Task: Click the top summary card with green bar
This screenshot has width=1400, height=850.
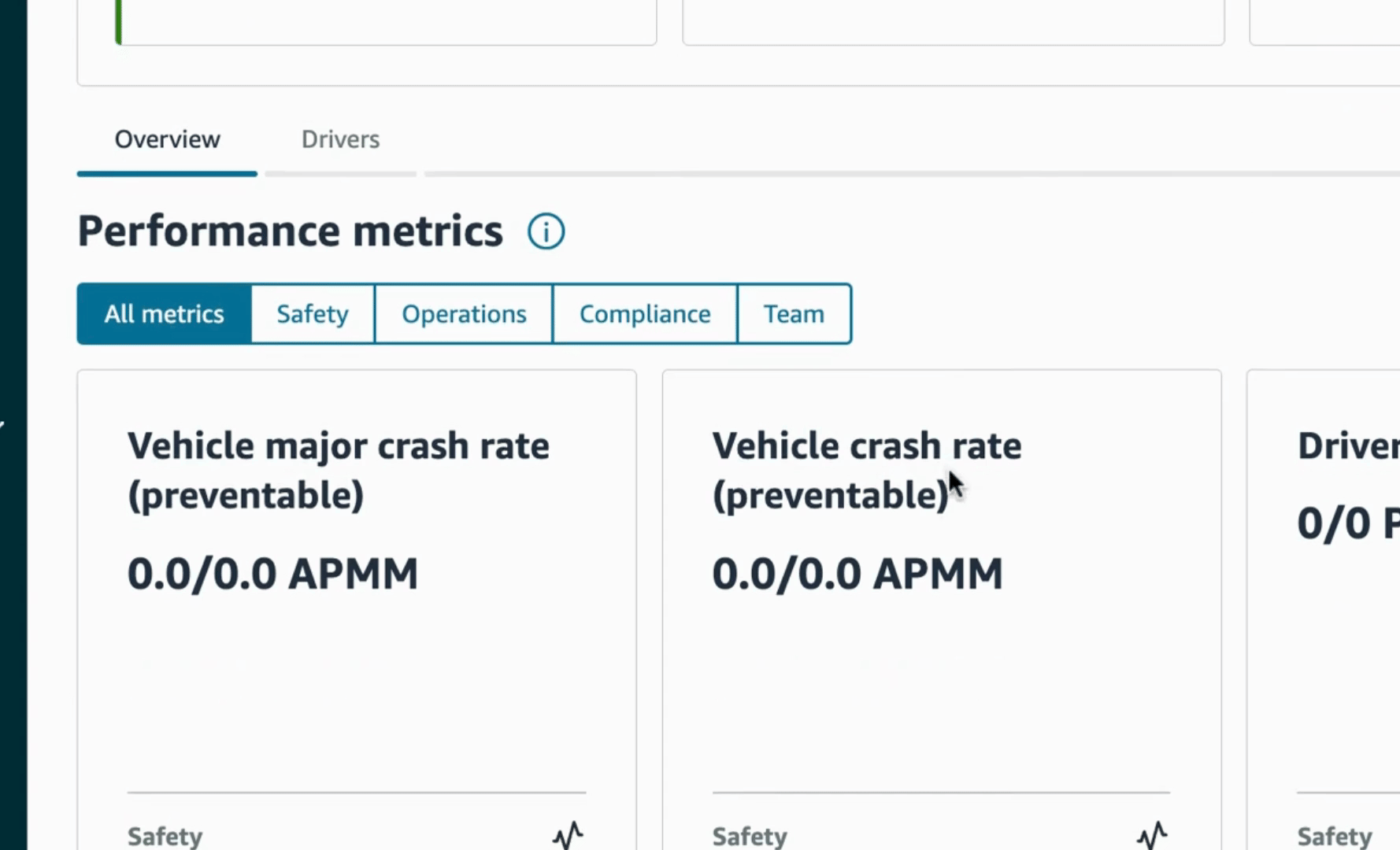Action: [x=386, y=22]
